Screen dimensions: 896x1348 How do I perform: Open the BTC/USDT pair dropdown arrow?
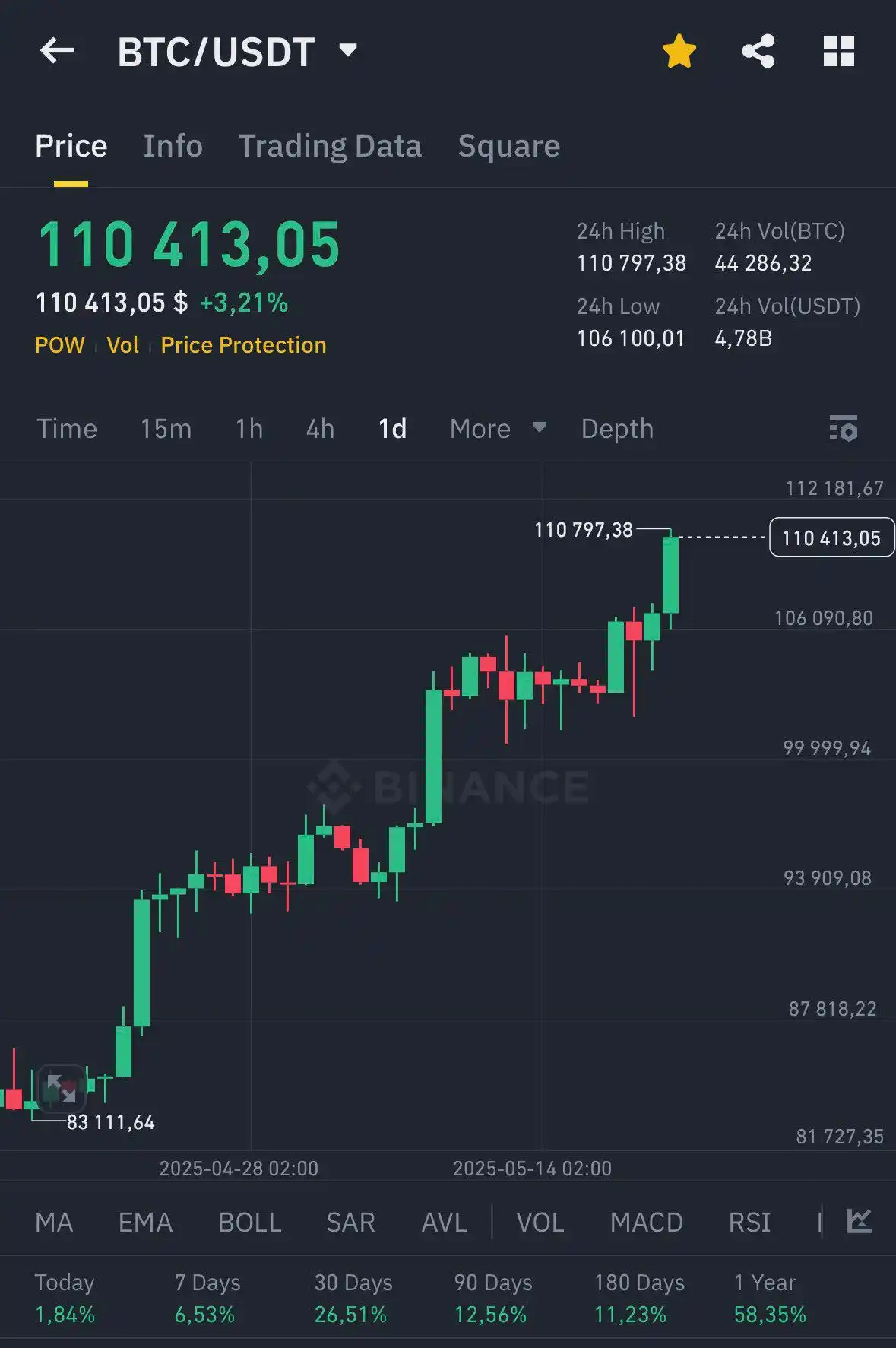348,50
